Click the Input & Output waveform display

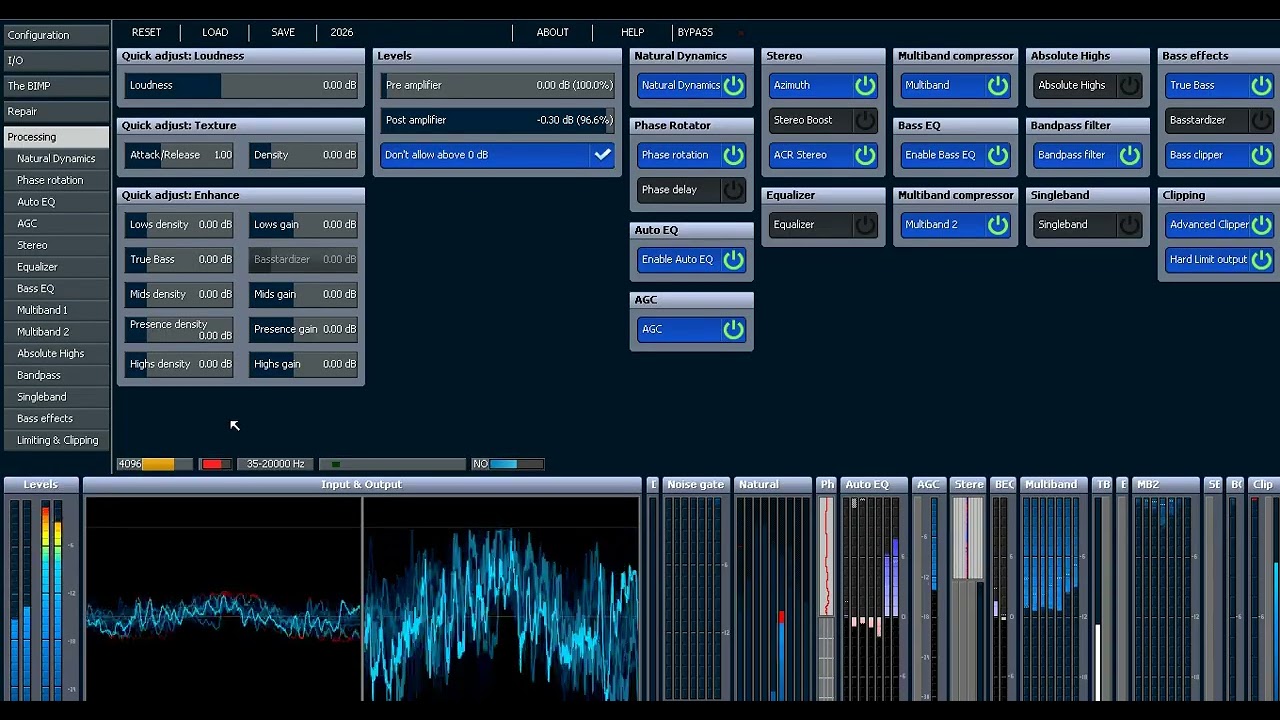click(x=362, y=599)
